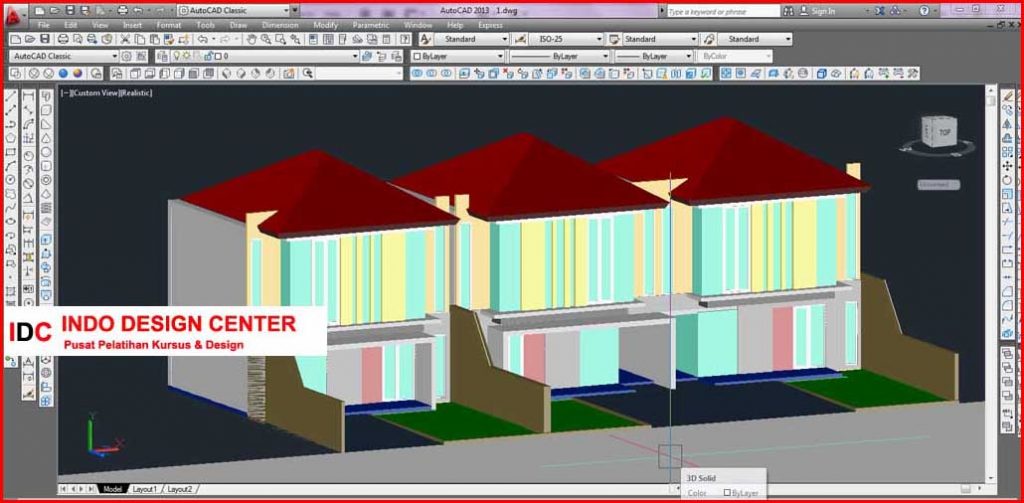Open the Parametric menu
Viewport: 1024px width, 503px height.
click(x=371, y=25)
